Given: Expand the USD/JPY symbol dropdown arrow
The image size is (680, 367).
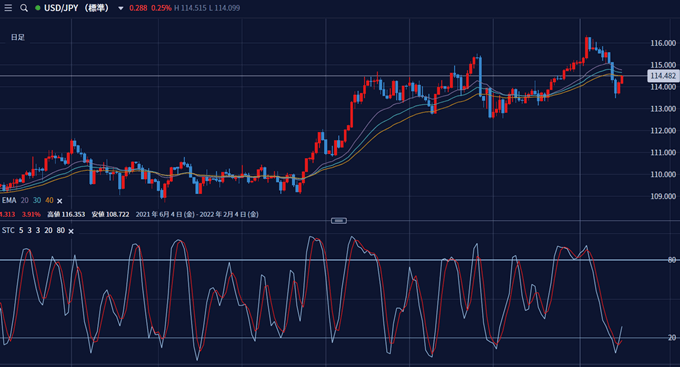Looking at the screenshot, I should [x=121, y=8].
